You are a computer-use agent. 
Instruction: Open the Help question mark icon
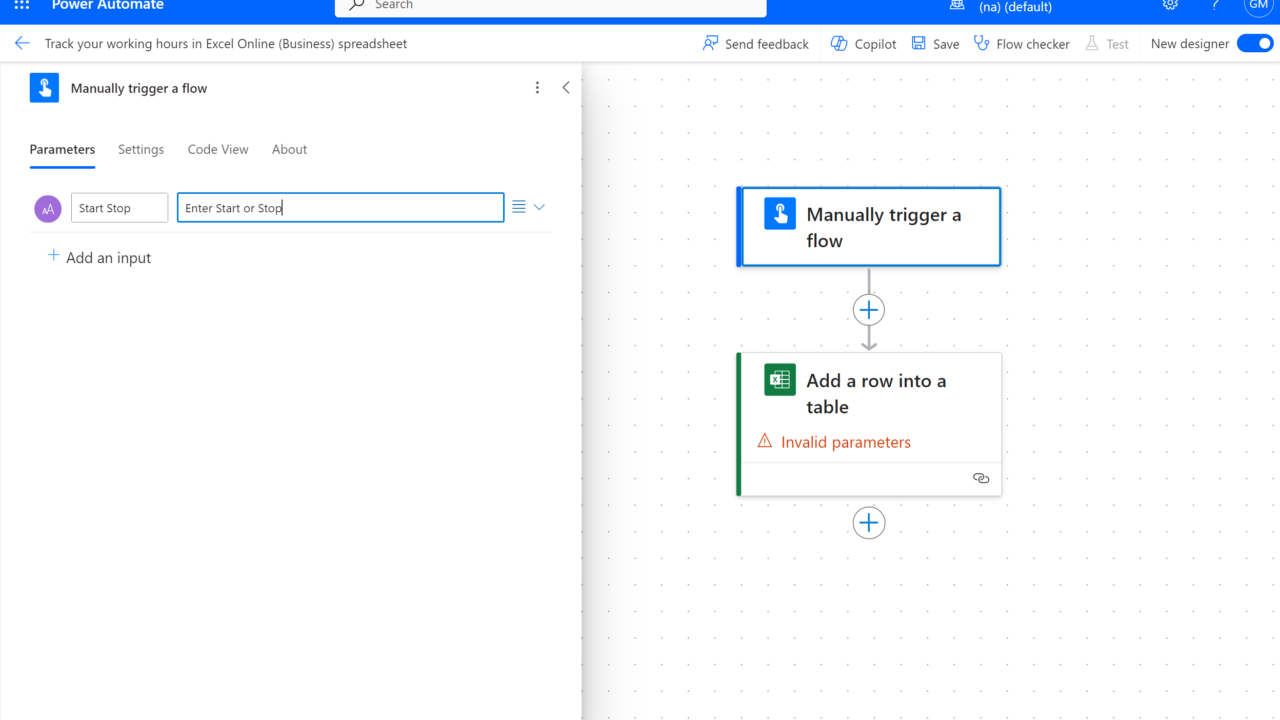(1215, 5)
